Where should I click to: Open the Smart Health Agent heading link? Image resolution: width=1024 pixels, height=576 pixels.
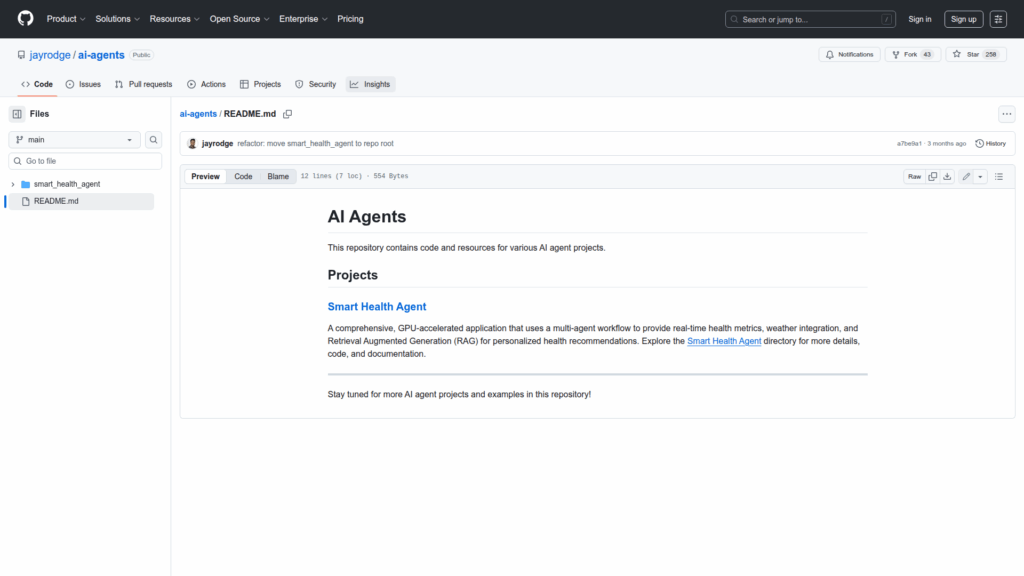(377, 306)
